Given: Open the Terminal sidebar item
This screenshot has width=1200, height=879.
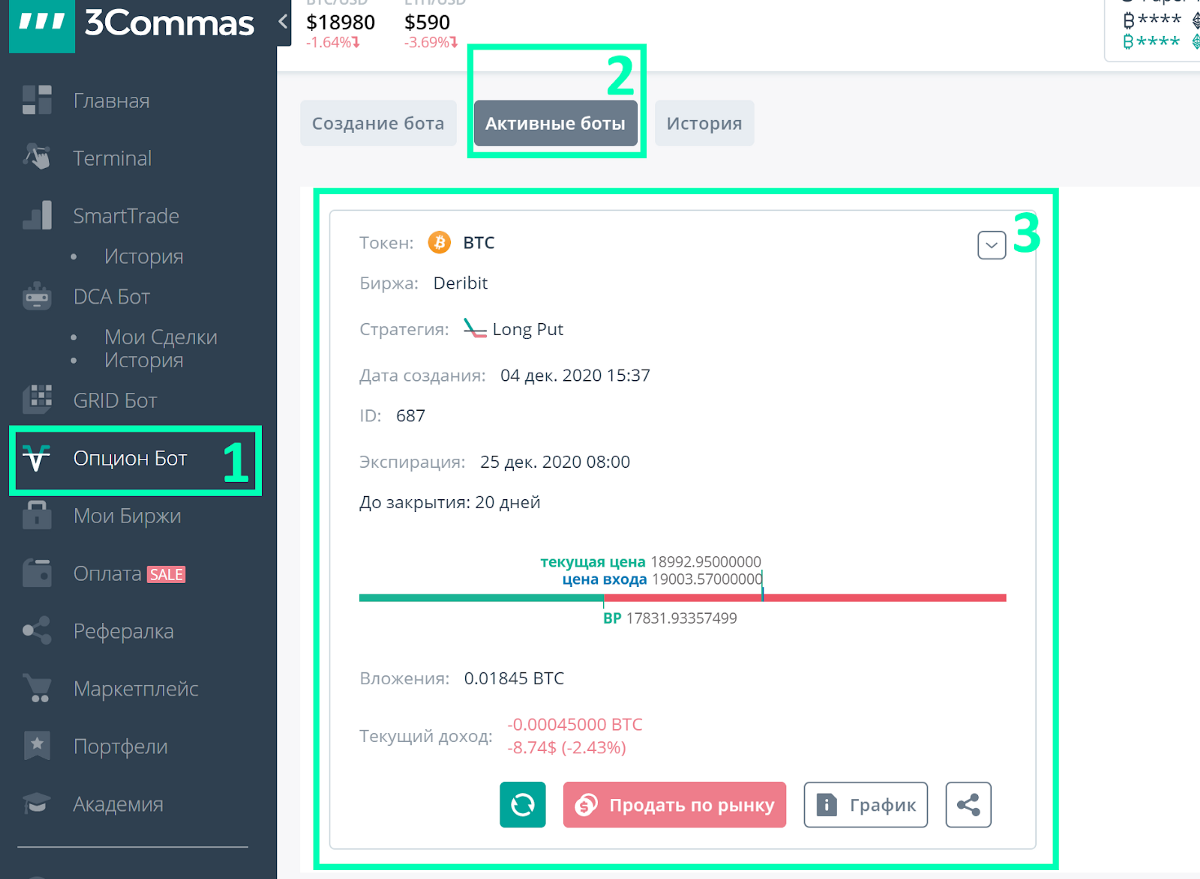Looking at the screenshot, I should pos(112,158).
